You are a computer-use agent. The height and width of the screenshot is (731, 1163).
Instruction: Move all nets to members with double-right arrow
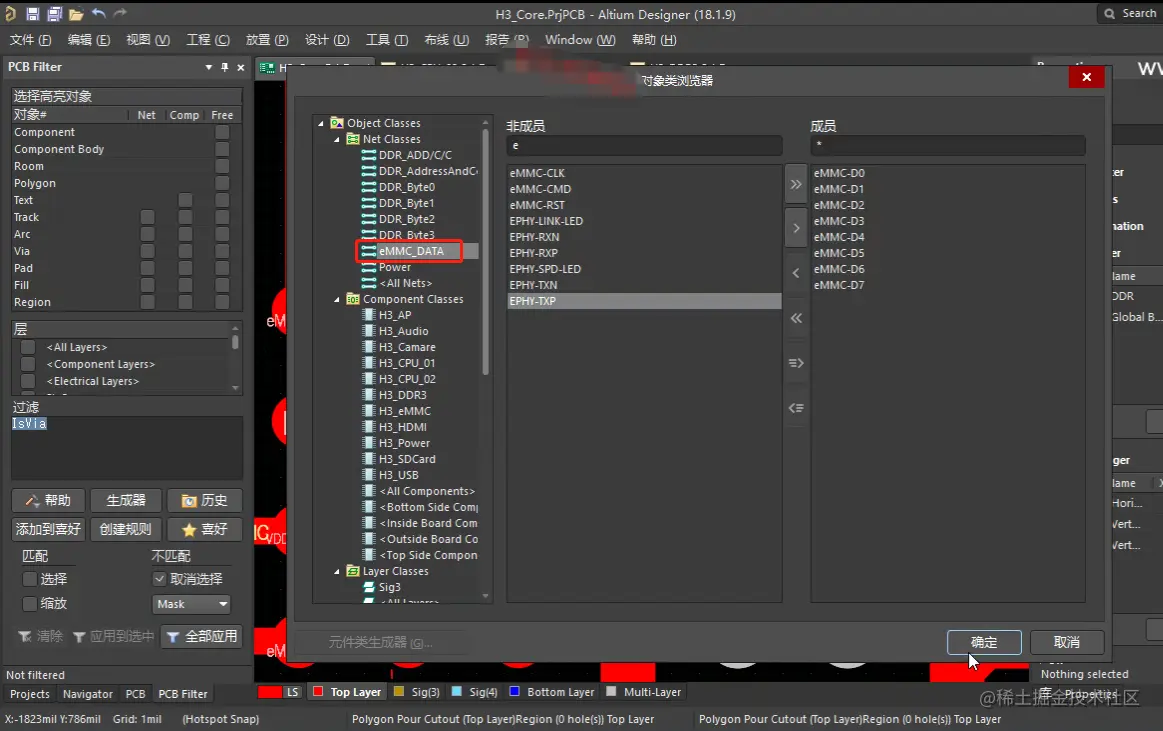coord(796,184)
